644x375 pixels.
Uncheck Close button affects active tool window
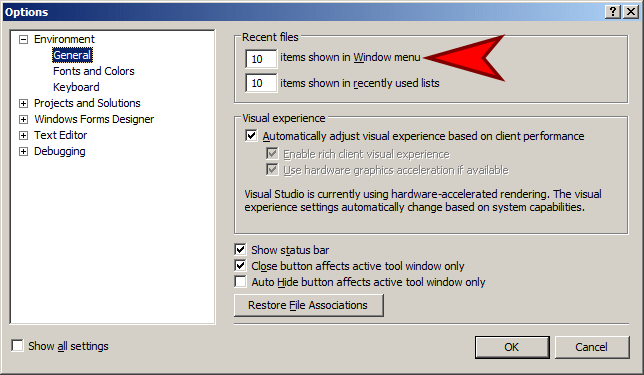point(240,265)
